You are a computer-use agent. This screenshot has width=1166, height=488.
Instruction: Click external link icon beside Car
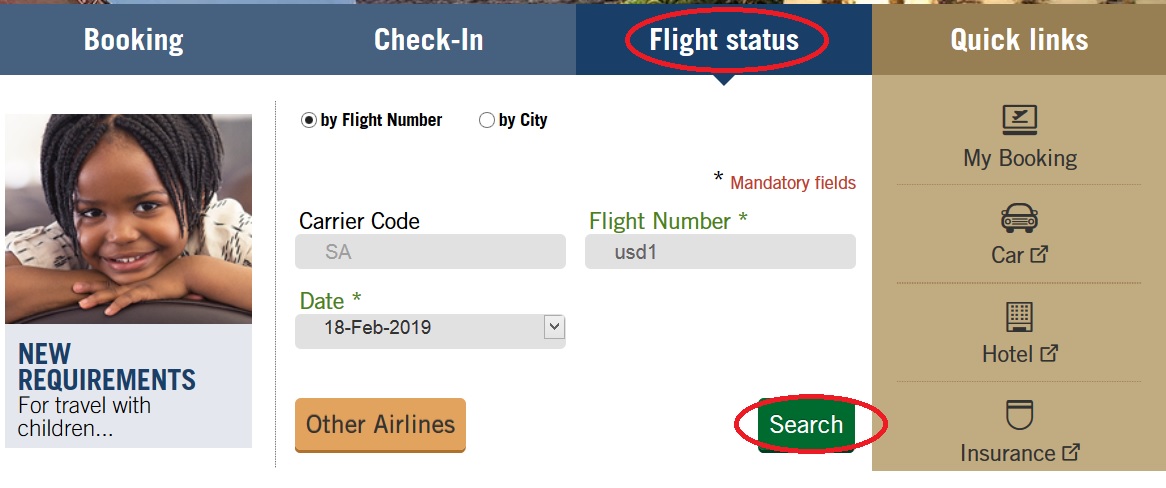pos(1039,255)
